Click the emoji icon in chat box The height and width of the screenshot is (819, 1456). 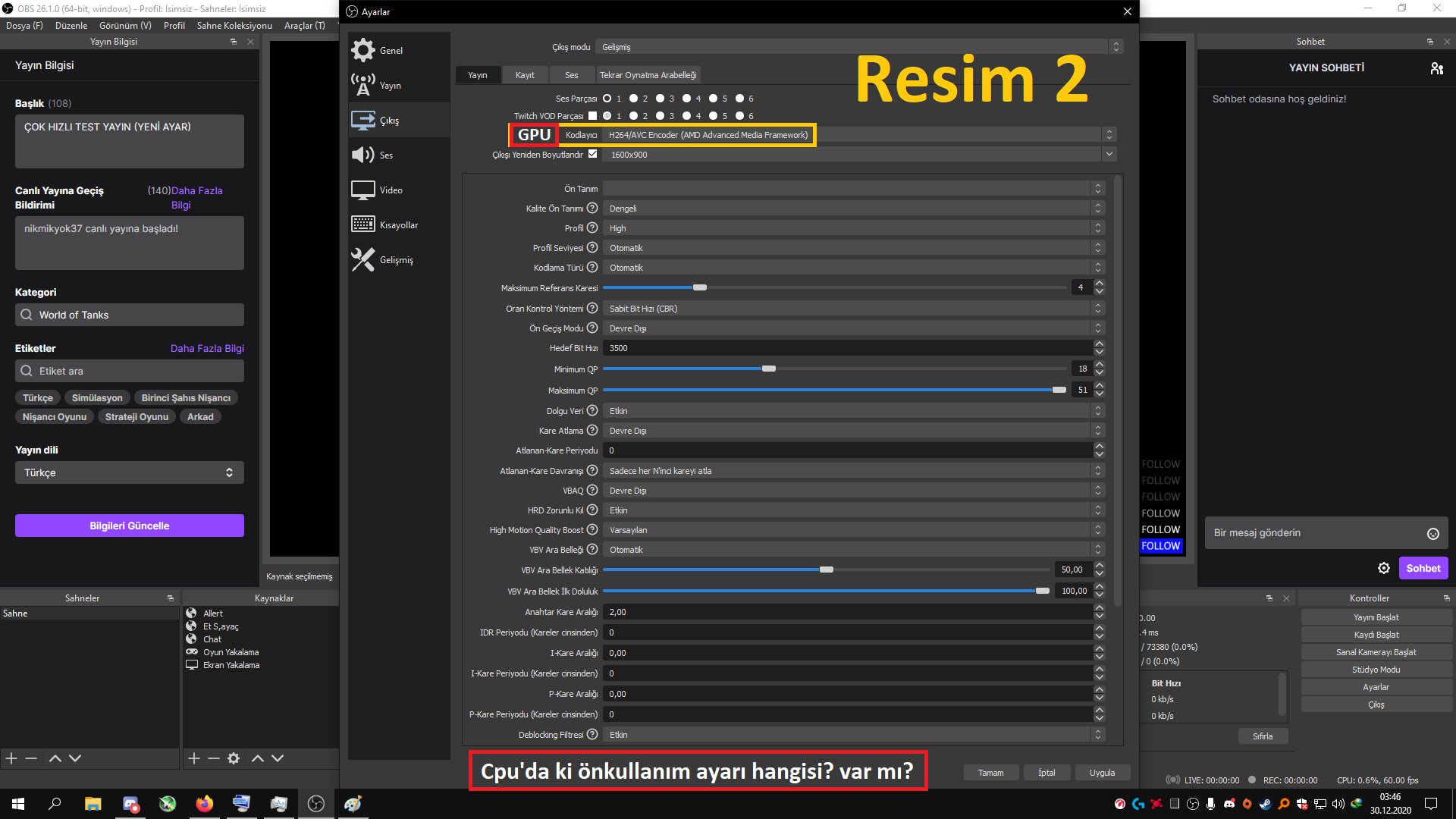1432,534
